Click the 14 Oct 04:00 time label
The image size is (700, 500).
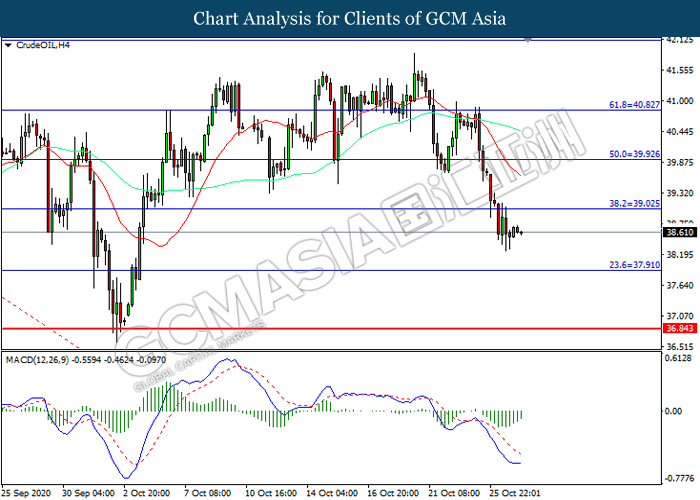click(332, 494)
